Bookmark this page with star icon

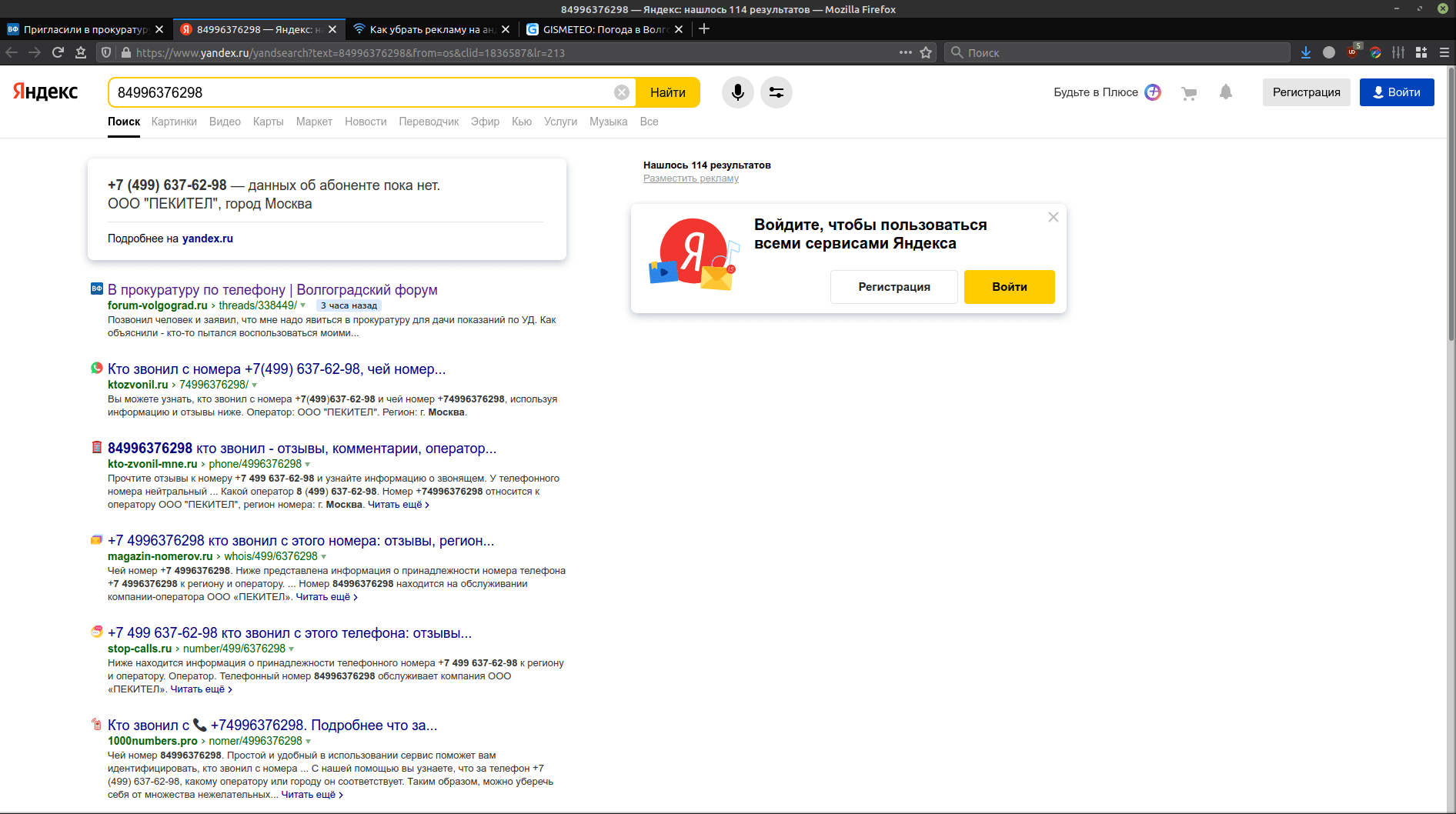pyautogui.click(x=926, y=52)
